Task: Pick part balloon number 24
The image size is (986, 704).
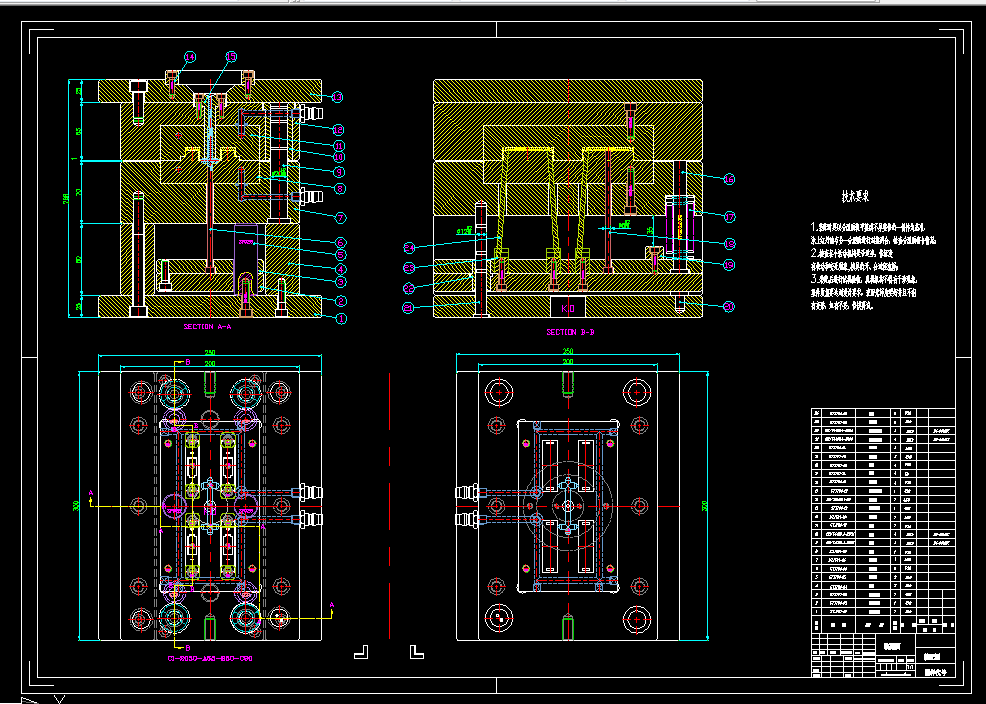Action: [409, 248]
